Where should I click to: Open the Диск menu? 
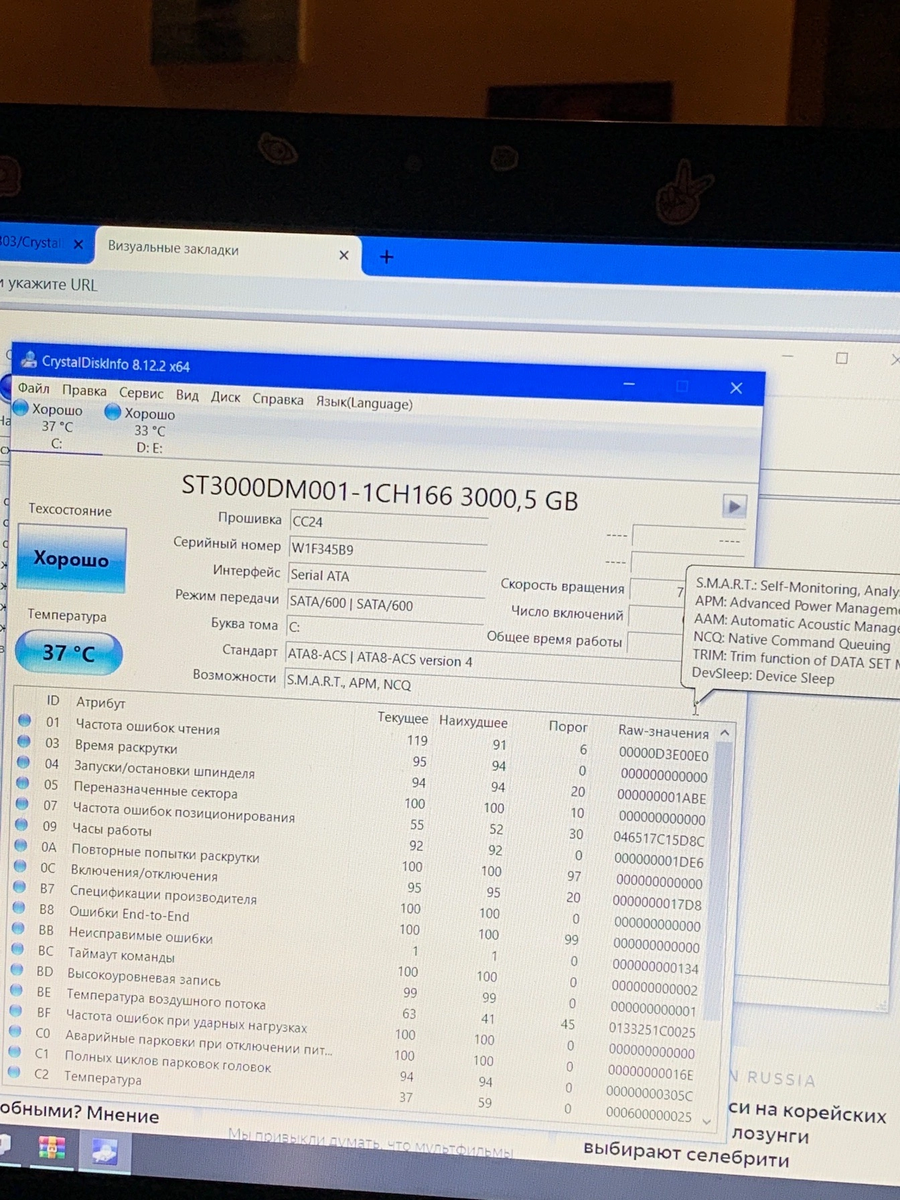click(x=225, y=398)
